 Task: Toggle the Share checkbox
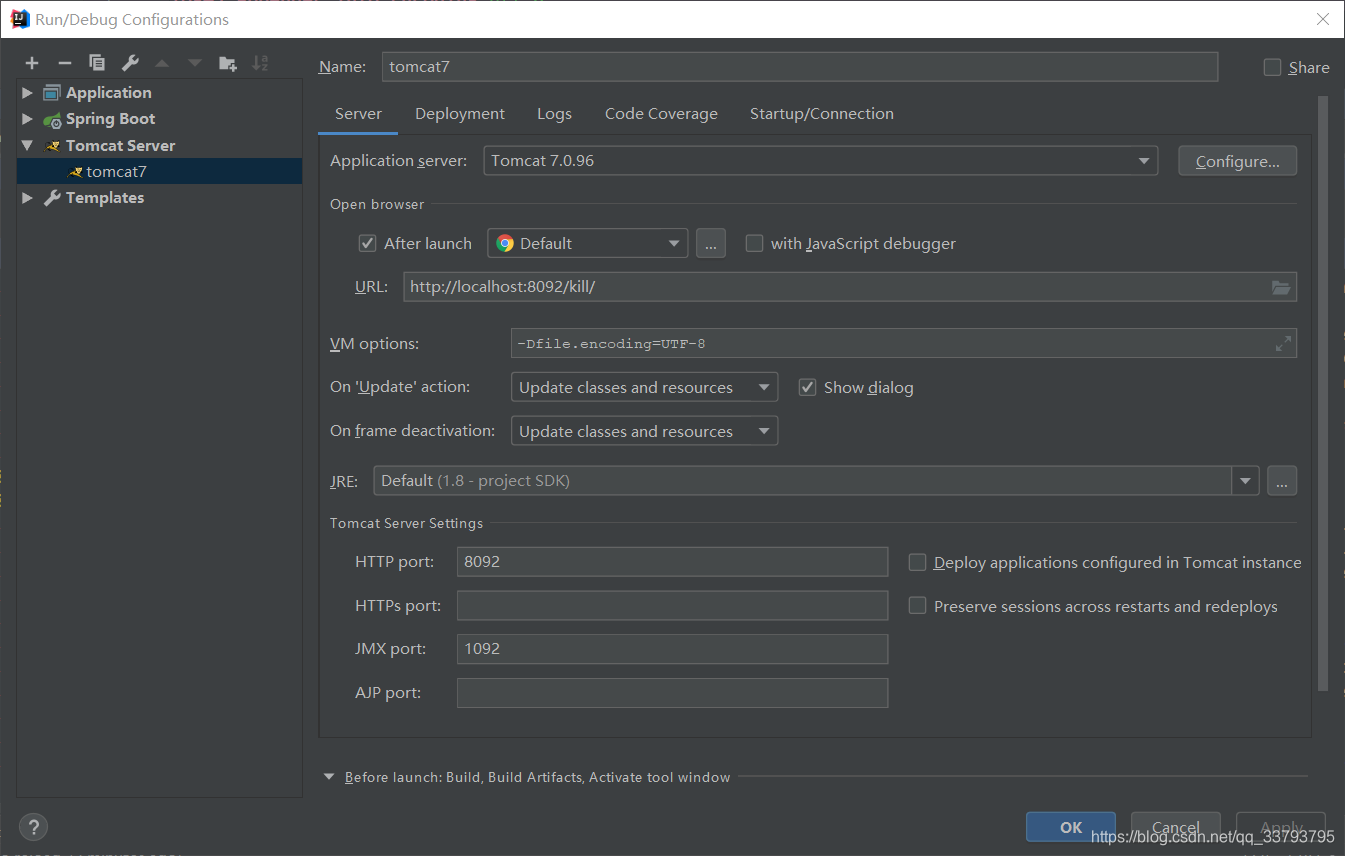click(x=1272, y=67)
